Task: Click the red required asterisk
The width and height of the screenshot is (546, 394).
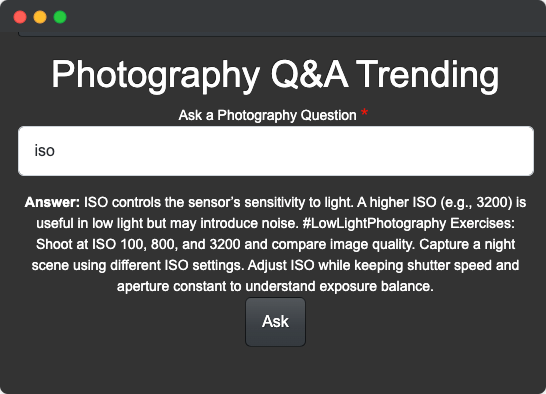Action: pos(364,113)
